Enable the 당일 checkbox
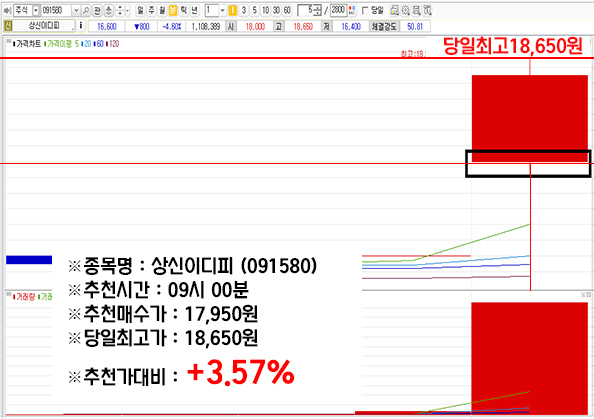 pos(365,11)
